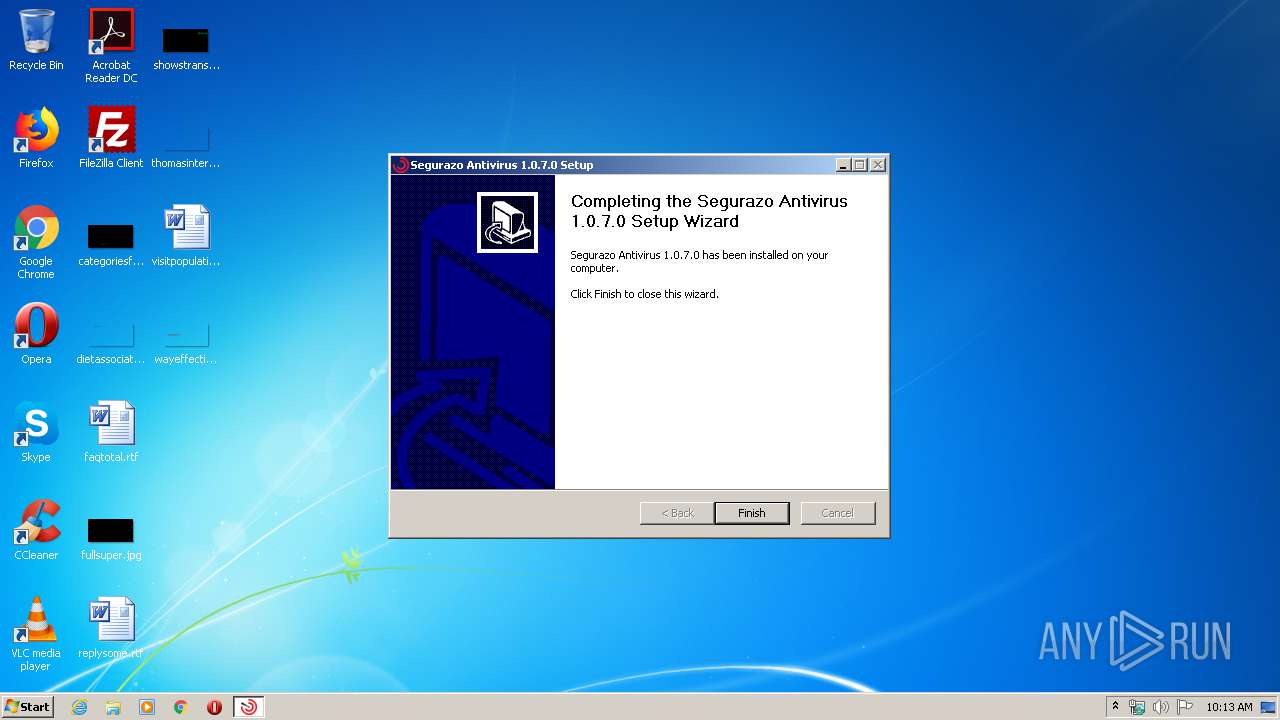This screenshot has width=1280, height=720.
Task: Show hidden system tray icons
Action: coord(1115,707)
